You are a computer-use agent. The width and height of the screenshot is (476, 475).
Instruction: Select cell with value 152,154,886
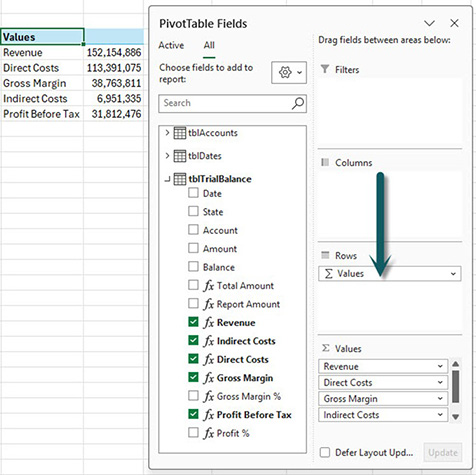(x=114, y=52)
